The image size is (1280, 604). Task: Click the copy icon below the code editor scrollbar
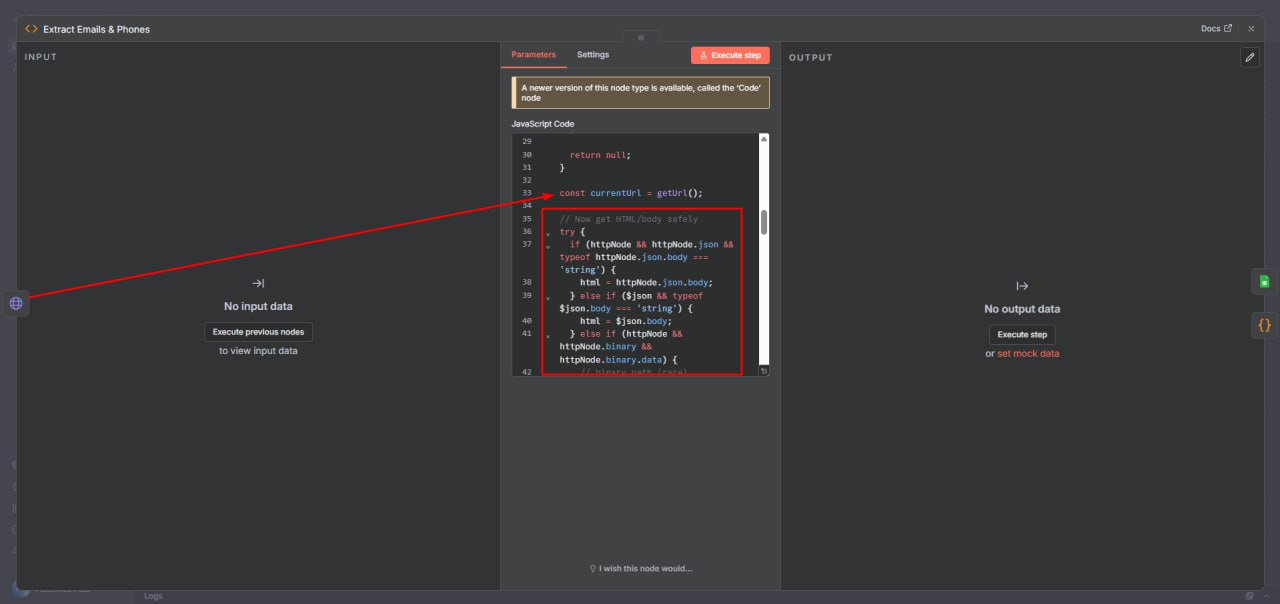763,370
